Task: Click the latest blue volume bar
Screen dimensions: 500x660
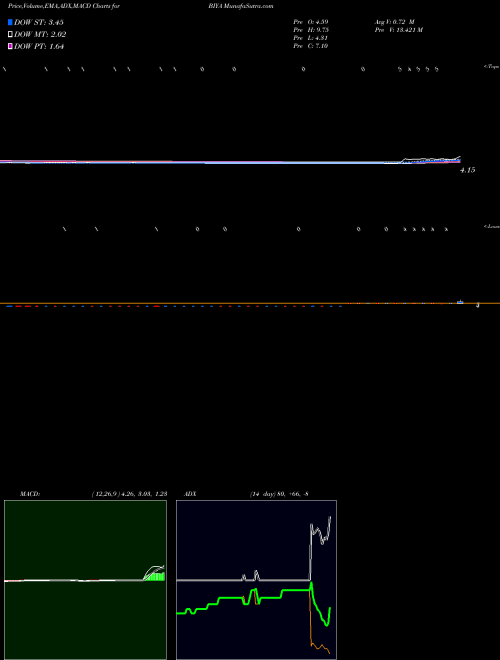Action: pyautogui.click(x=460, y=302)
